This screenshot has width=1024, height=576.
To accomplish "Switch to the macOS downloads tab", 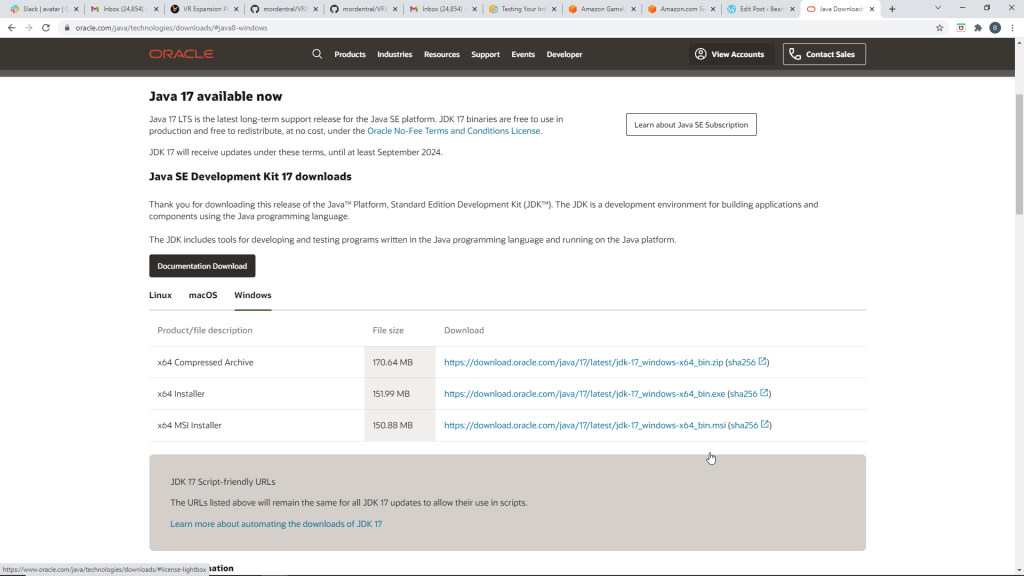I will [203, 295].
